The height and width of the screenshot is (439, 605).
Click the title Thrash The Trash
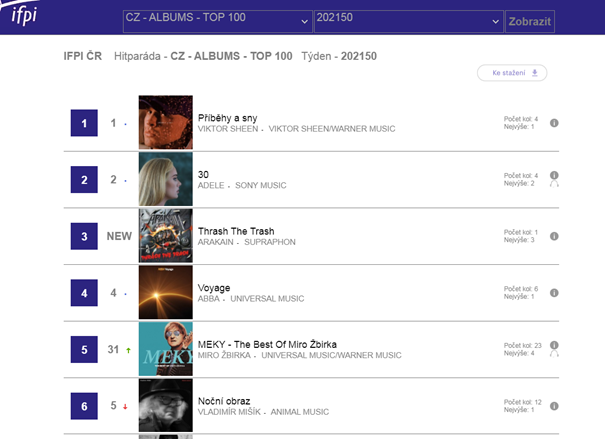point(236,231)
